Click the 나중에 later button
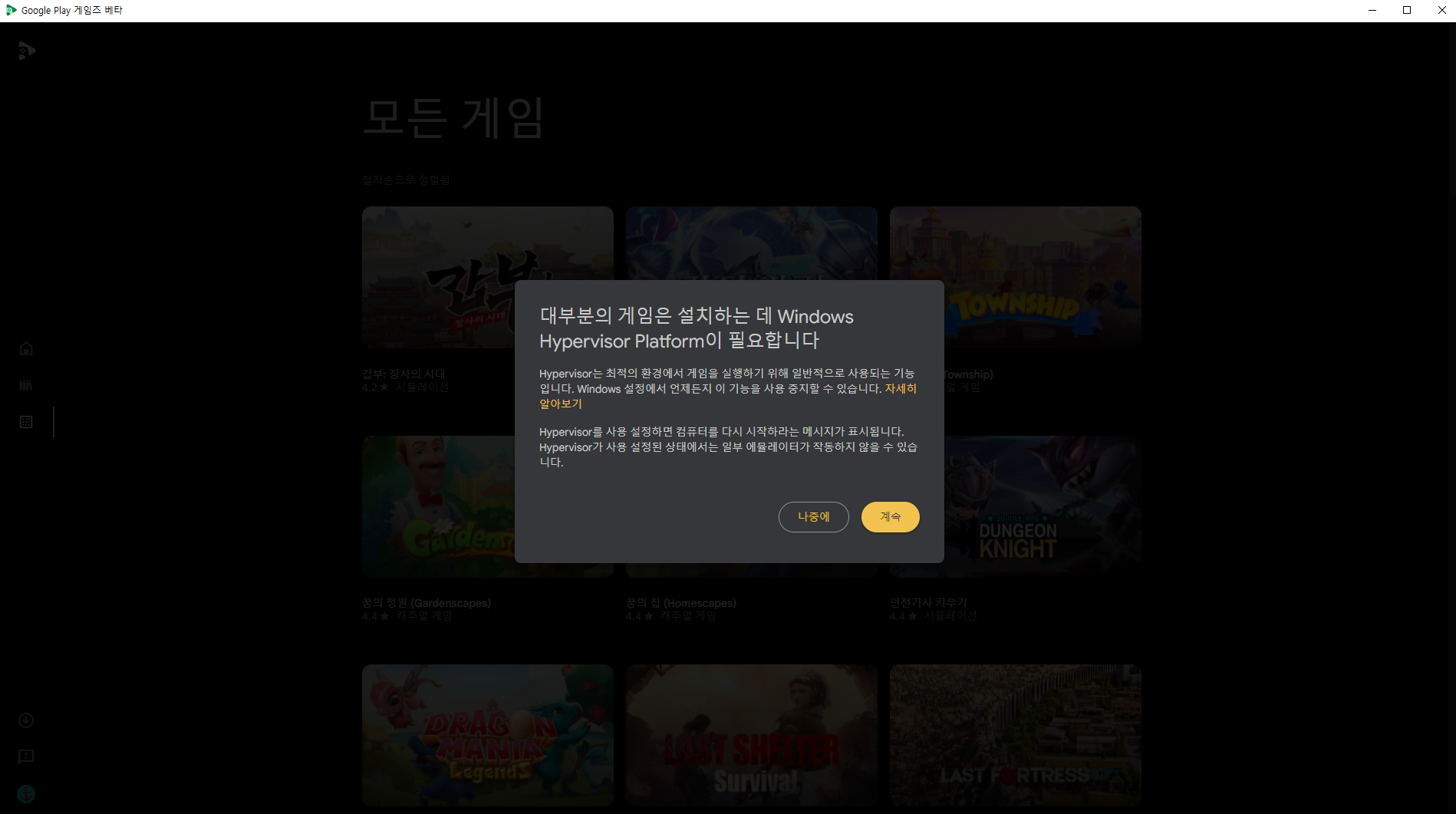 (x=813, y=517)
